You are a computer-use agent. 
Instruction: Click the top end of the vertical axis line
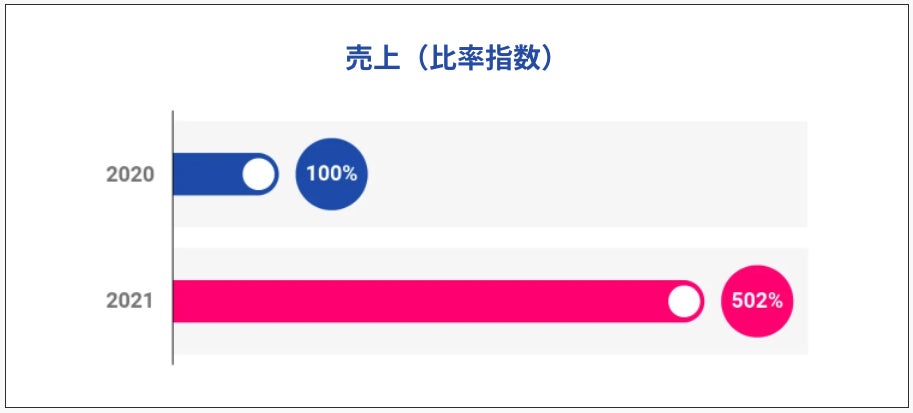(173, 113)
